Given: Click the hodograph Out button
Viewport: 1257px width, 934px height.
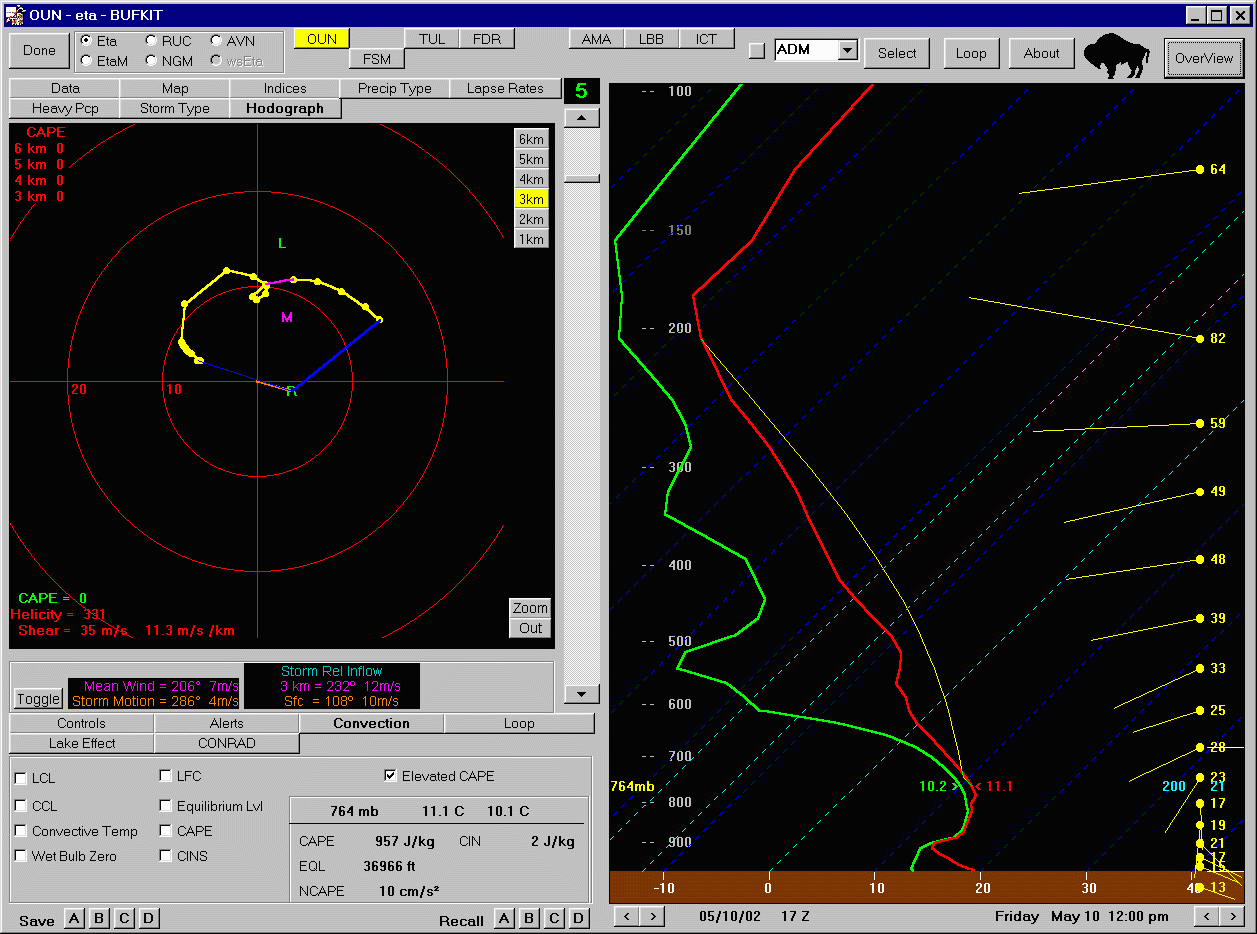Looking at the screenshot, I should click(x=530, y=628).
